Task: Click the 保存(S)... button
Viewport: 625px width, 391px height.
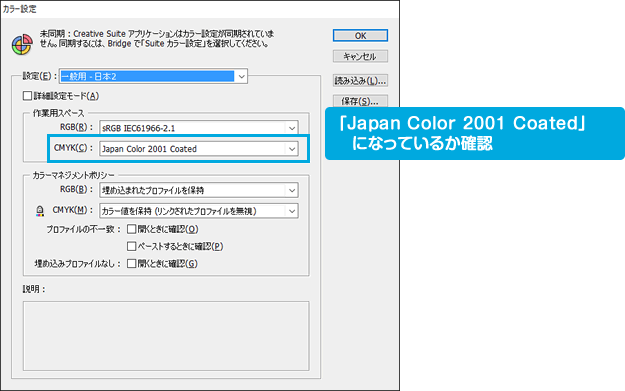Action: point(360,101)
